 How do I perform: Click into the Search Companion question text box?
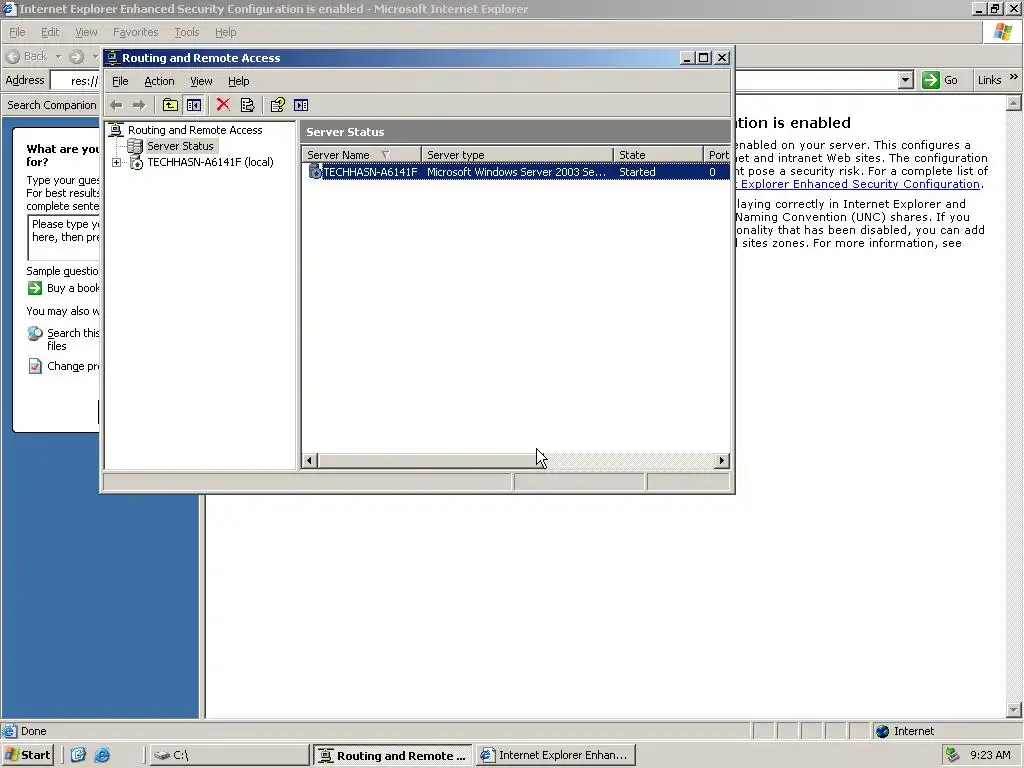64,237
